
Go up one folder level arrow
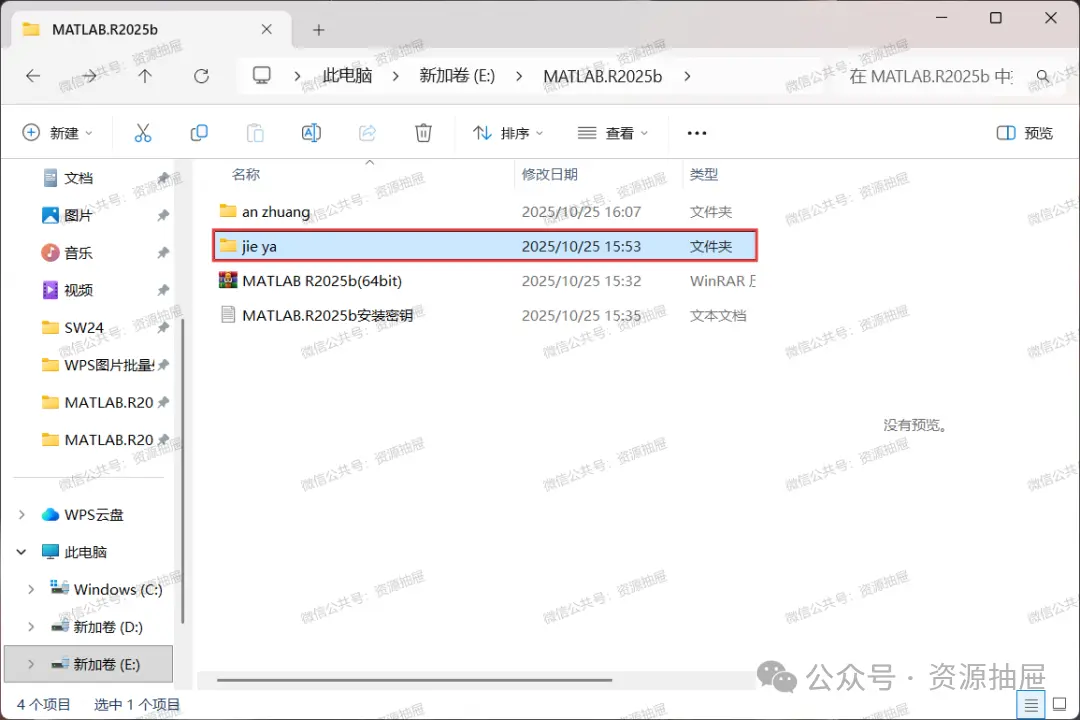coord(145,76)
